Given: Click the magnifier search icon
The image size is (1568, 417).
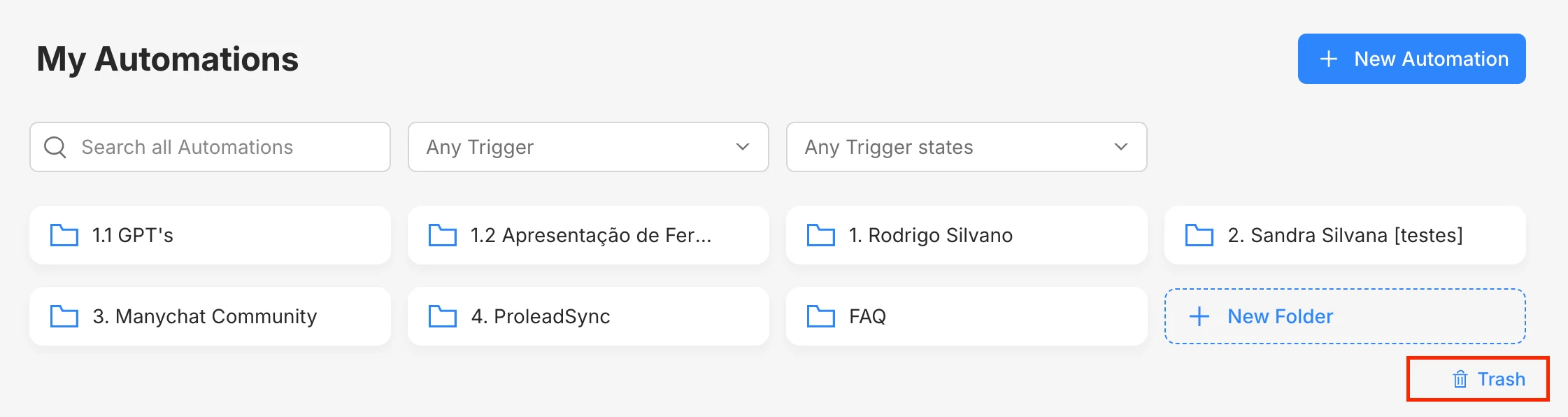Looking at the screenshot, I should pyautogui.click(x=55, y=147).
